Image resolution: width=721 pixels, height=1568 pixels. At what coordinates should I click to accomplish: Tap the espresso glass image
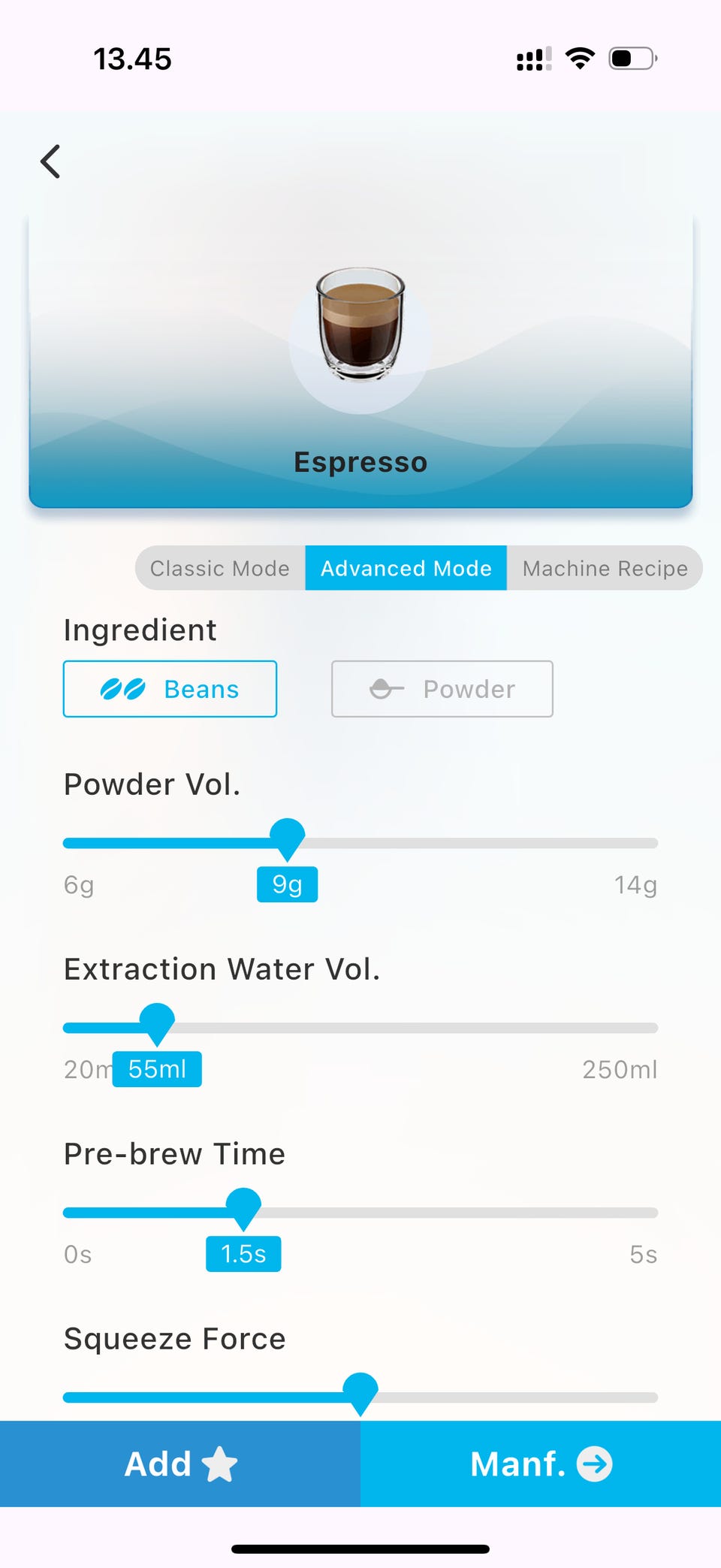[360, 325]
